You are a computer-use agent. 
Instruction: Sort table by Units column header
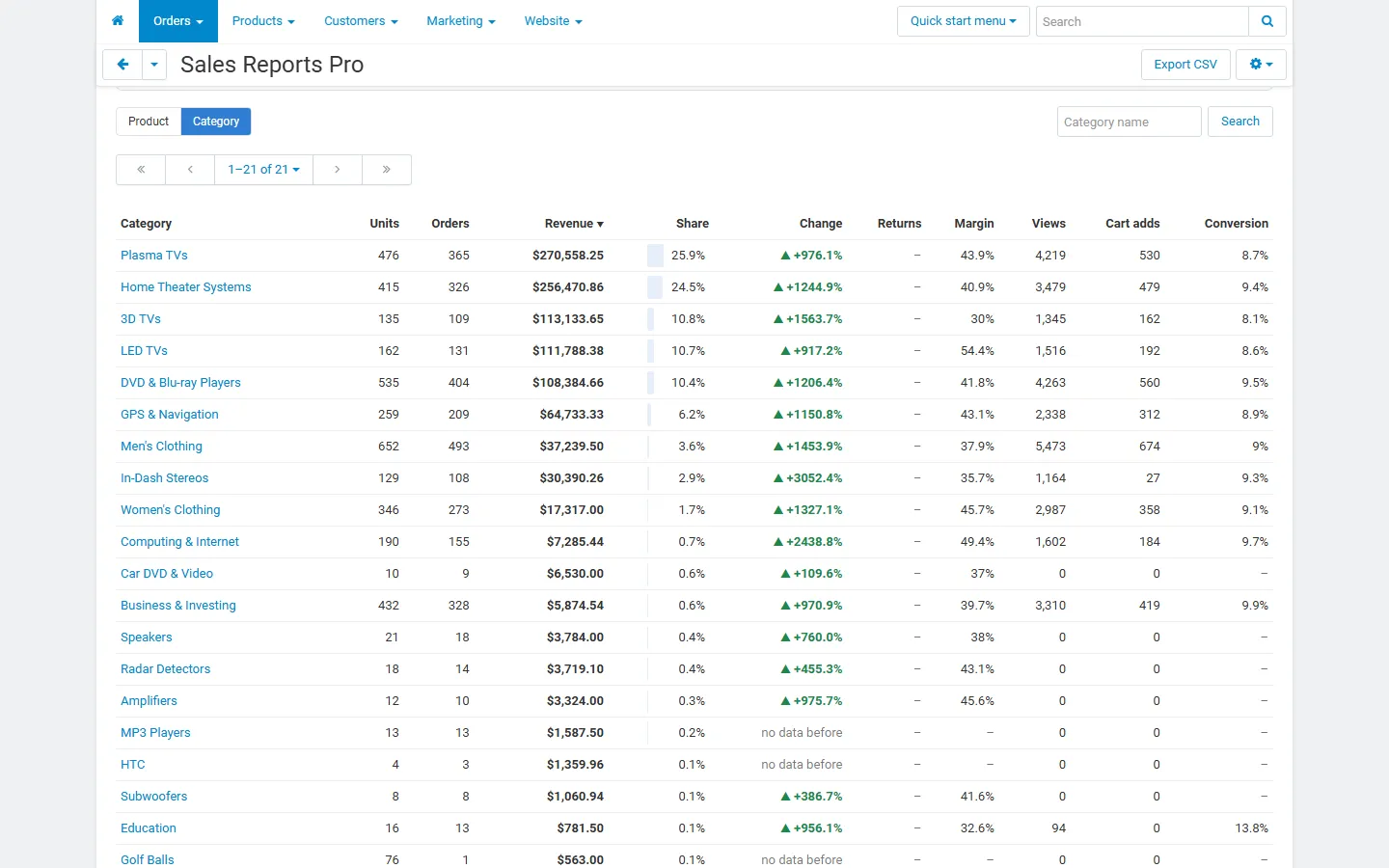[x=384, y=224]
